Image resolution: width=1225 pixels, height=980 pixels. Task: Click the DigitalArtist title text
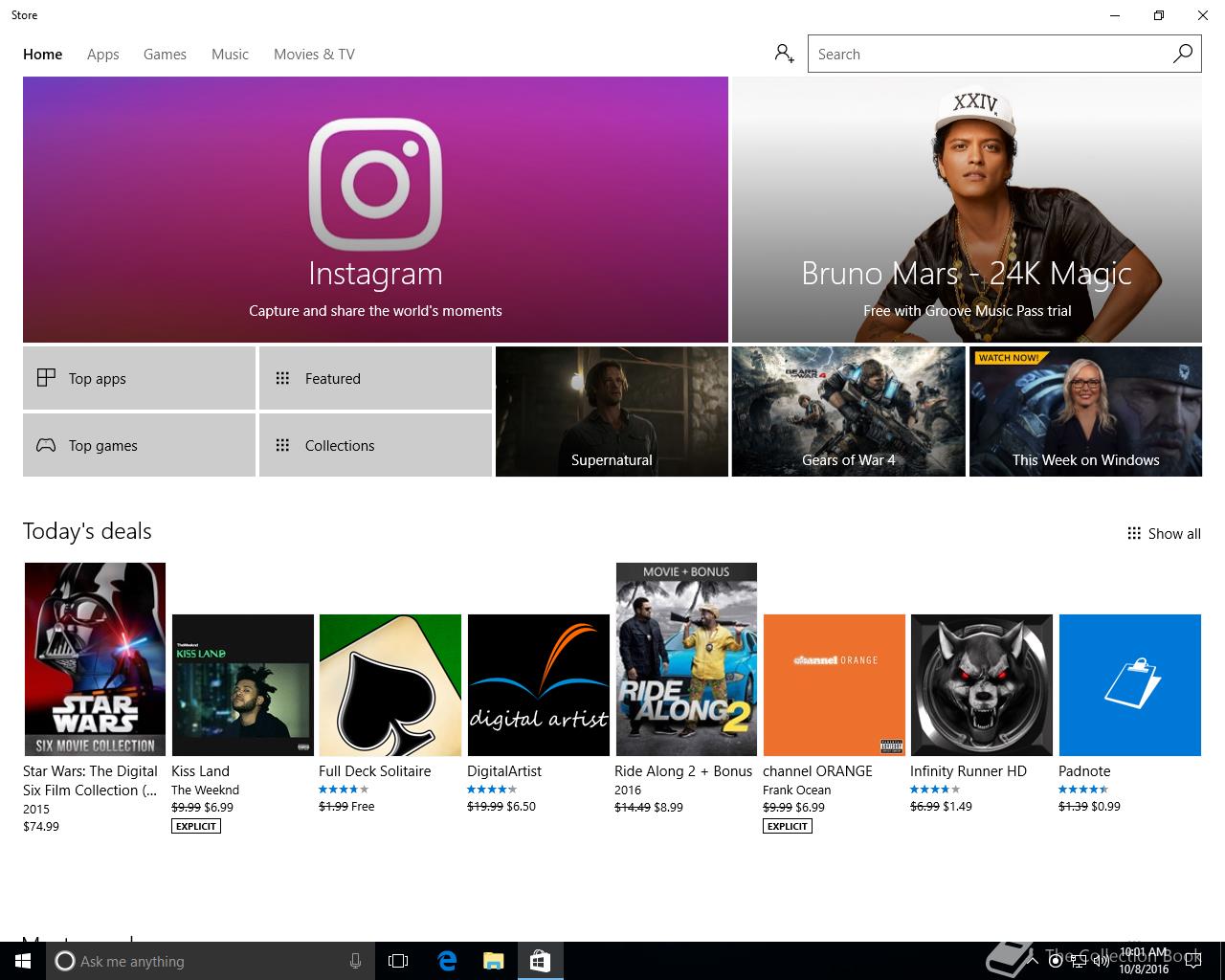click(x=504, y=771)
